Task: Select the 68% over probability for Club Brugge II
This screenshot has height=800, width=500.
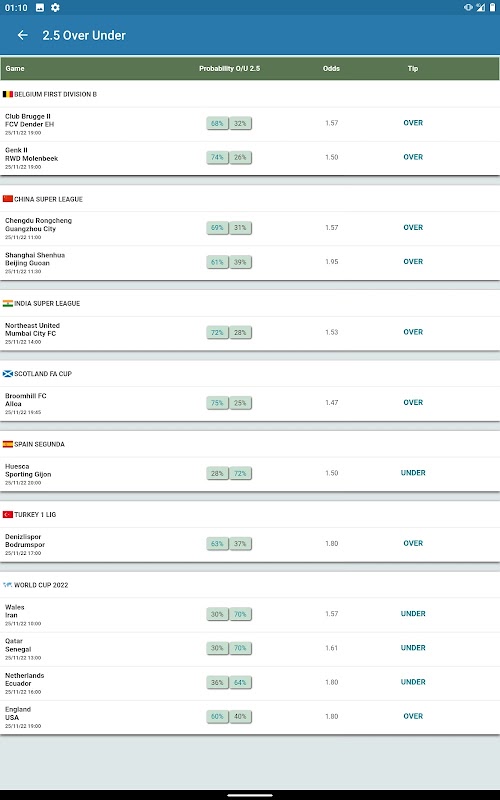Action: [x=217, y=123]
